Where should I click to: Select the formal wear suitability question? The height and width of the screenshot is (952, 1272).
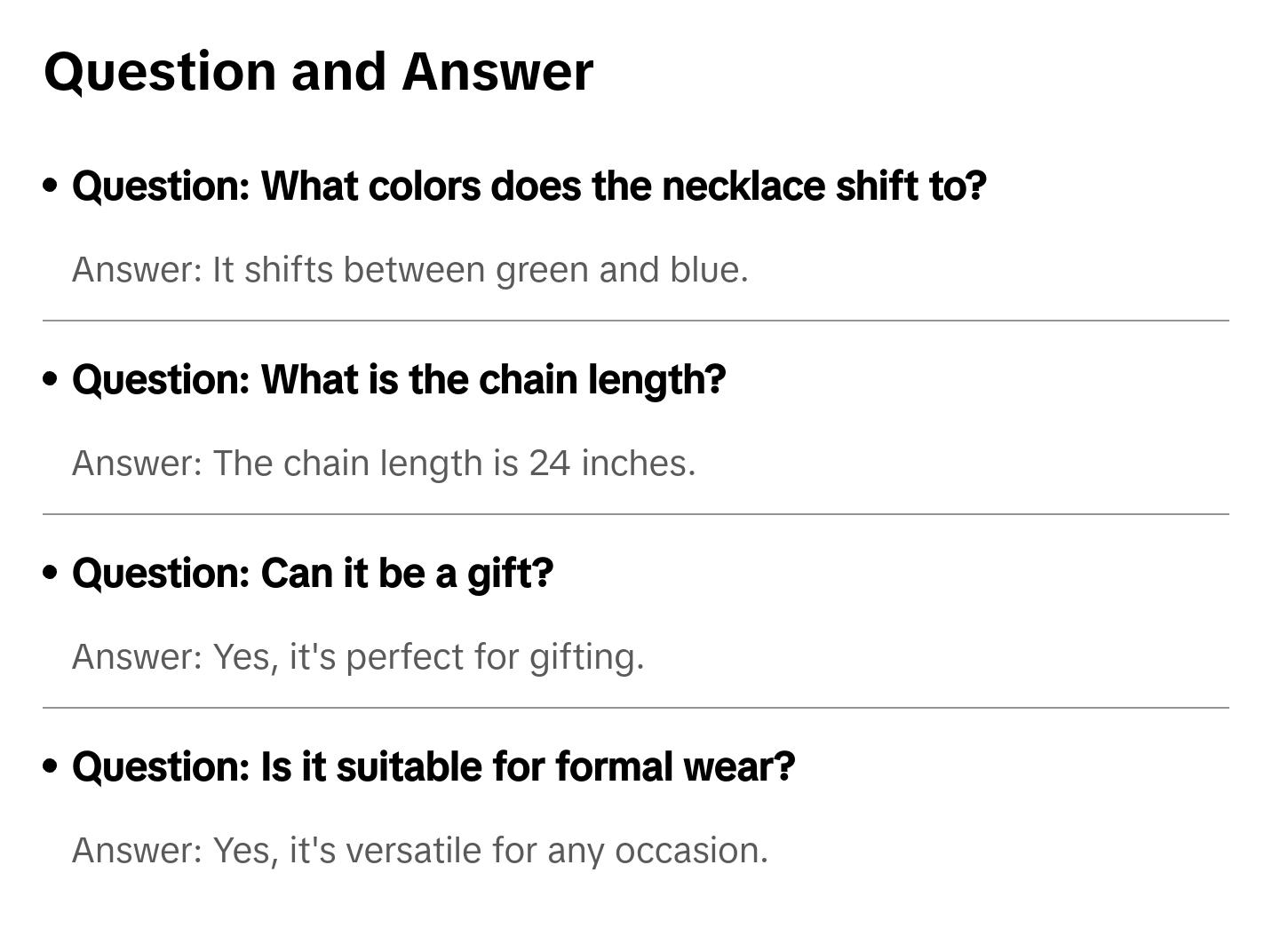coord(433,766)
